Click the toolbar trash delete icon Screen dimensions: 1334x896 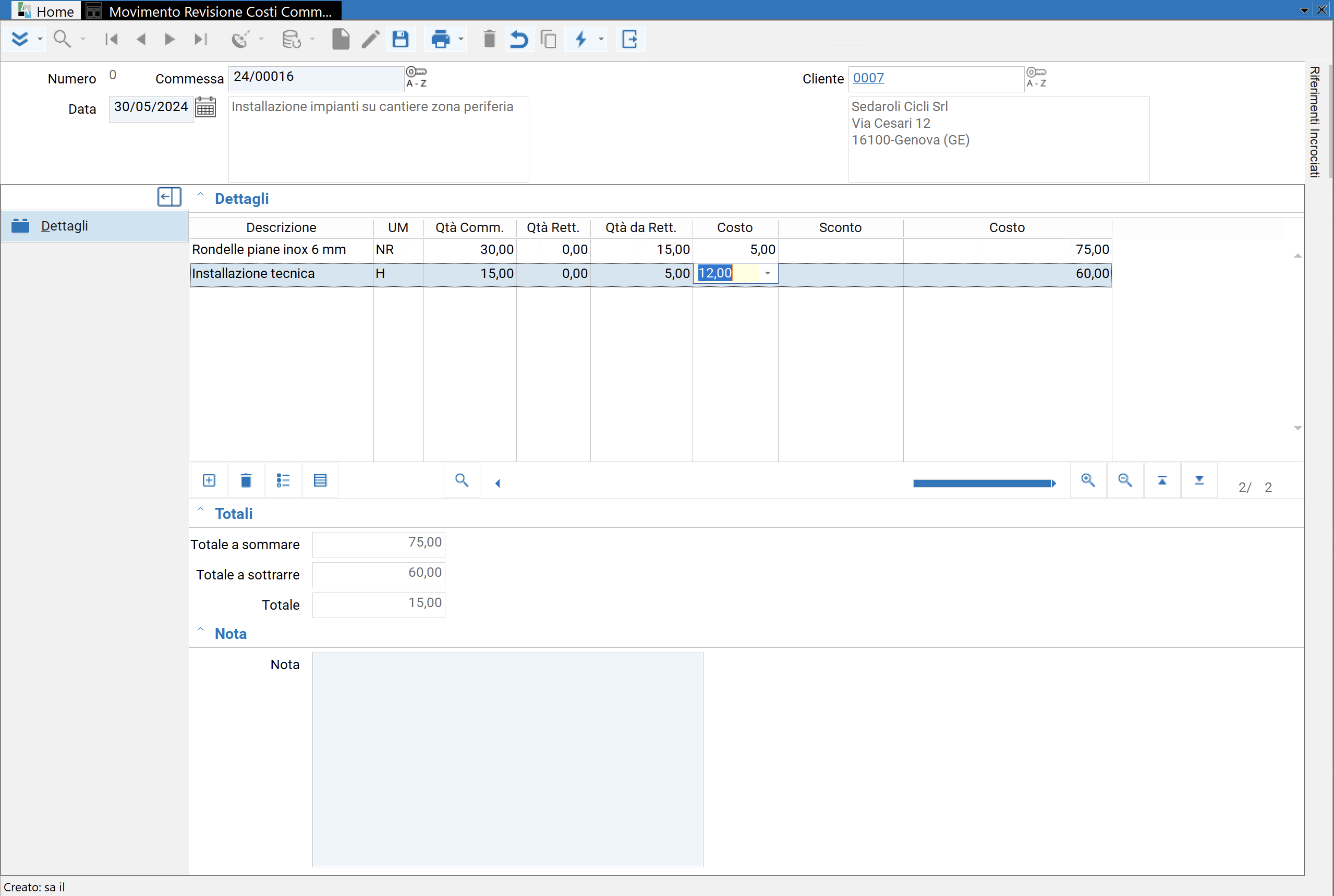click(489, 39)
